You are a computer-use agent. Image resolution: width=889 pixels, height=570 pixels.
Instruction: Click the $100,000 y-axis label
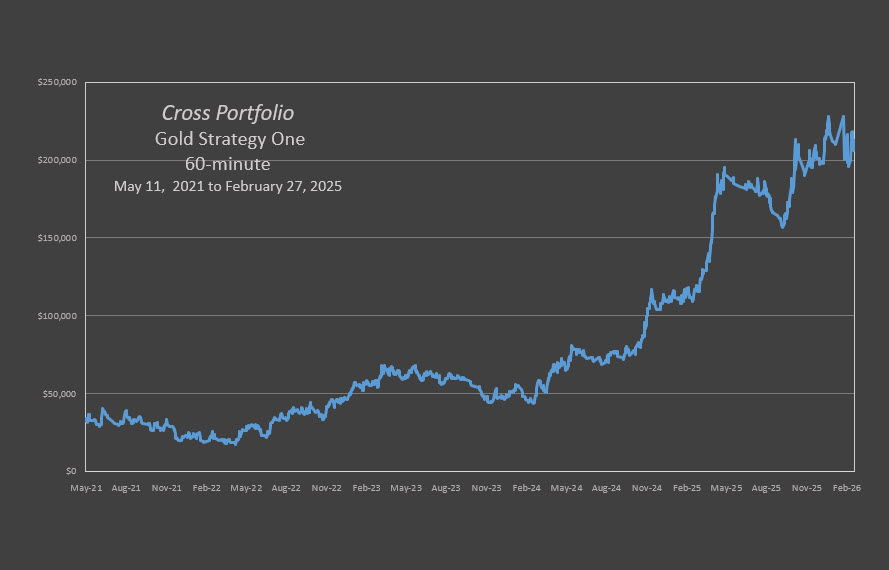[x=58, y=316]
